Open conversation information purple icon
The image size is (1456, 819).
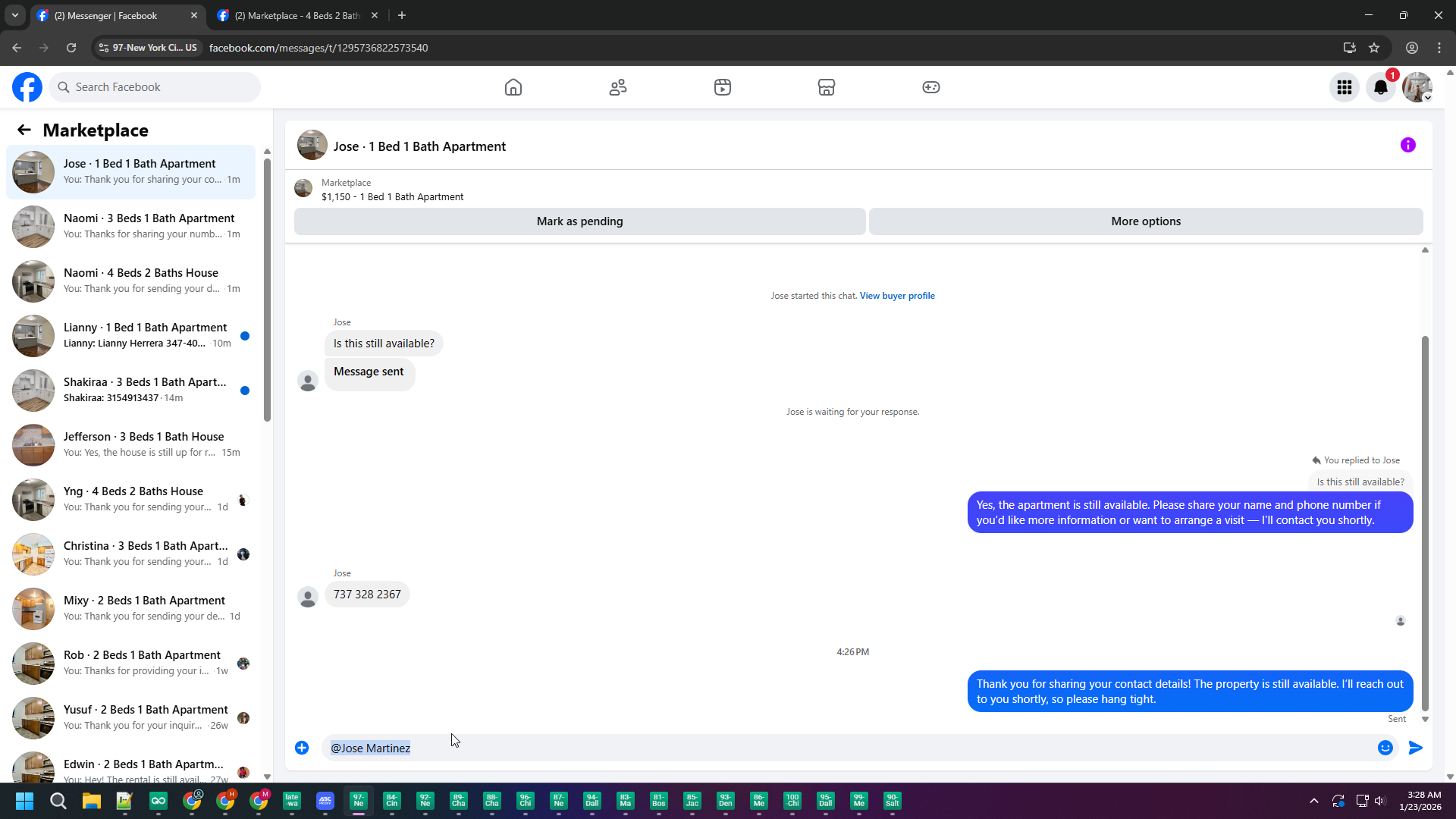coord(1408,146)
